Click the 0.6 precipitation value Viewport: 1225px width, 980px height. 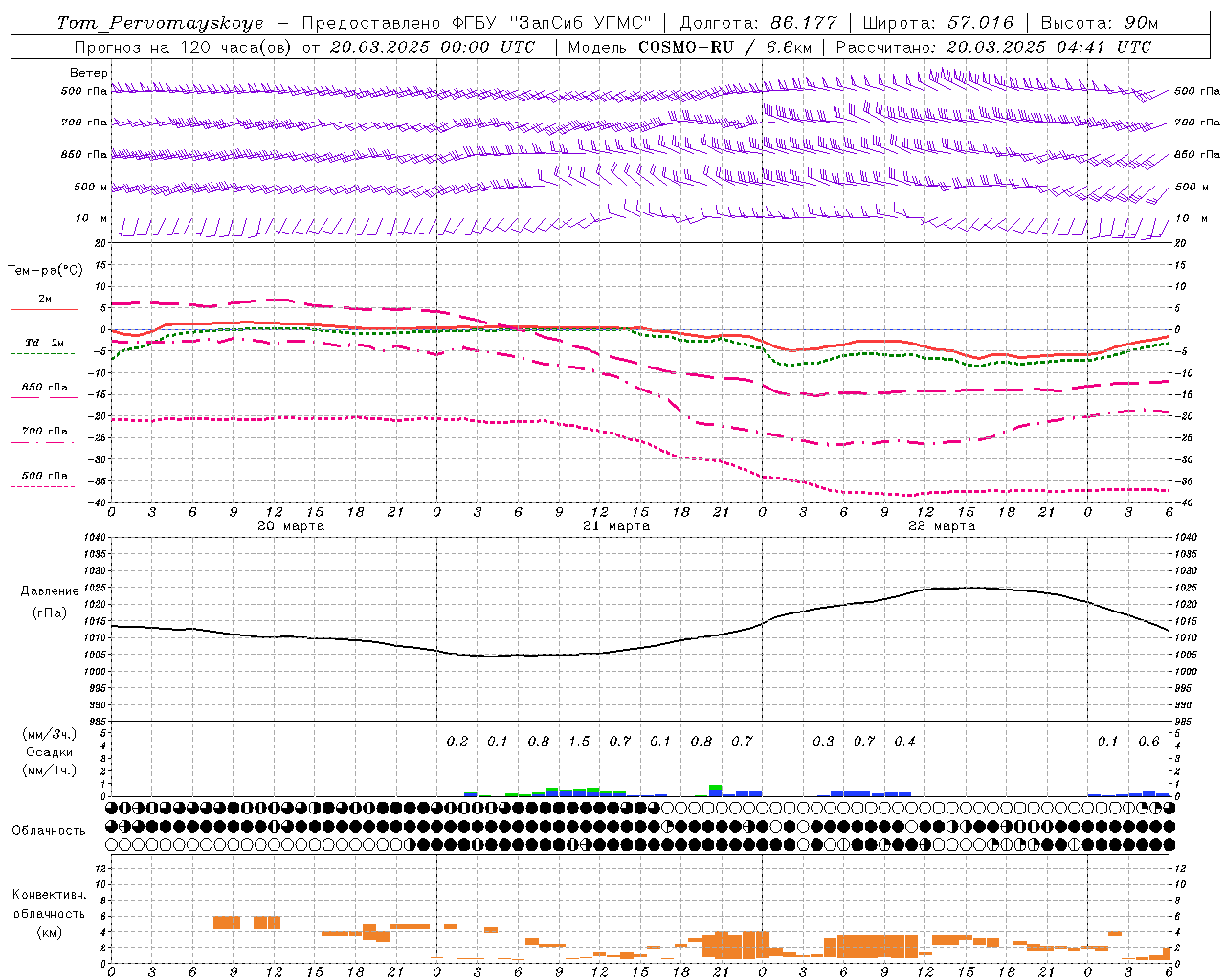tap(1148, 742)
